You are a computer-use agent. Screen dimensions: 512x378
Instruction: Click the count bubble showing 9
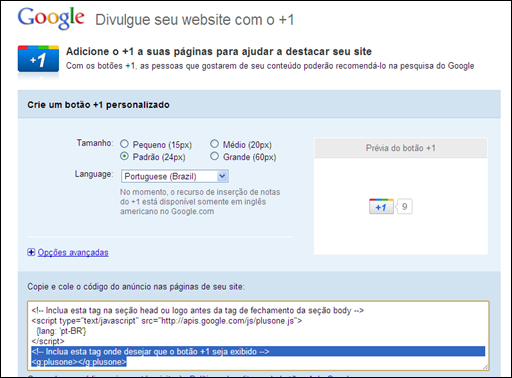point(404,207)
